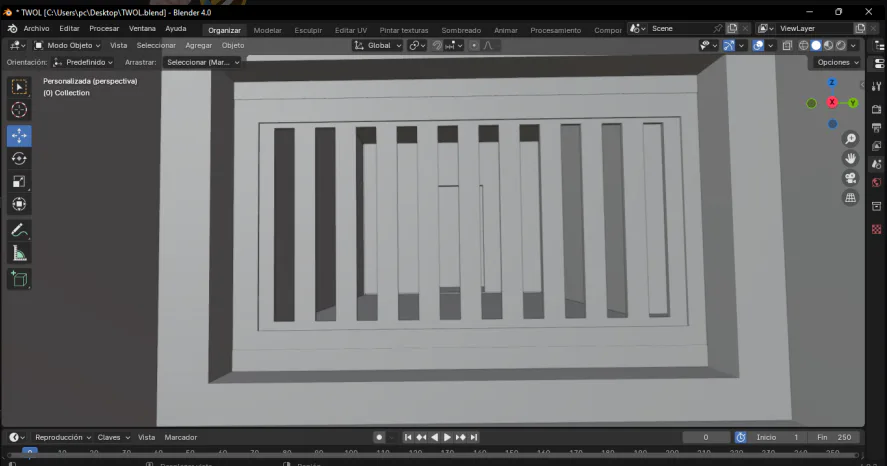Open the Render properties tab
Viewport: 887px width, 466px height.
pyautogui.click(x=877, y=109)
